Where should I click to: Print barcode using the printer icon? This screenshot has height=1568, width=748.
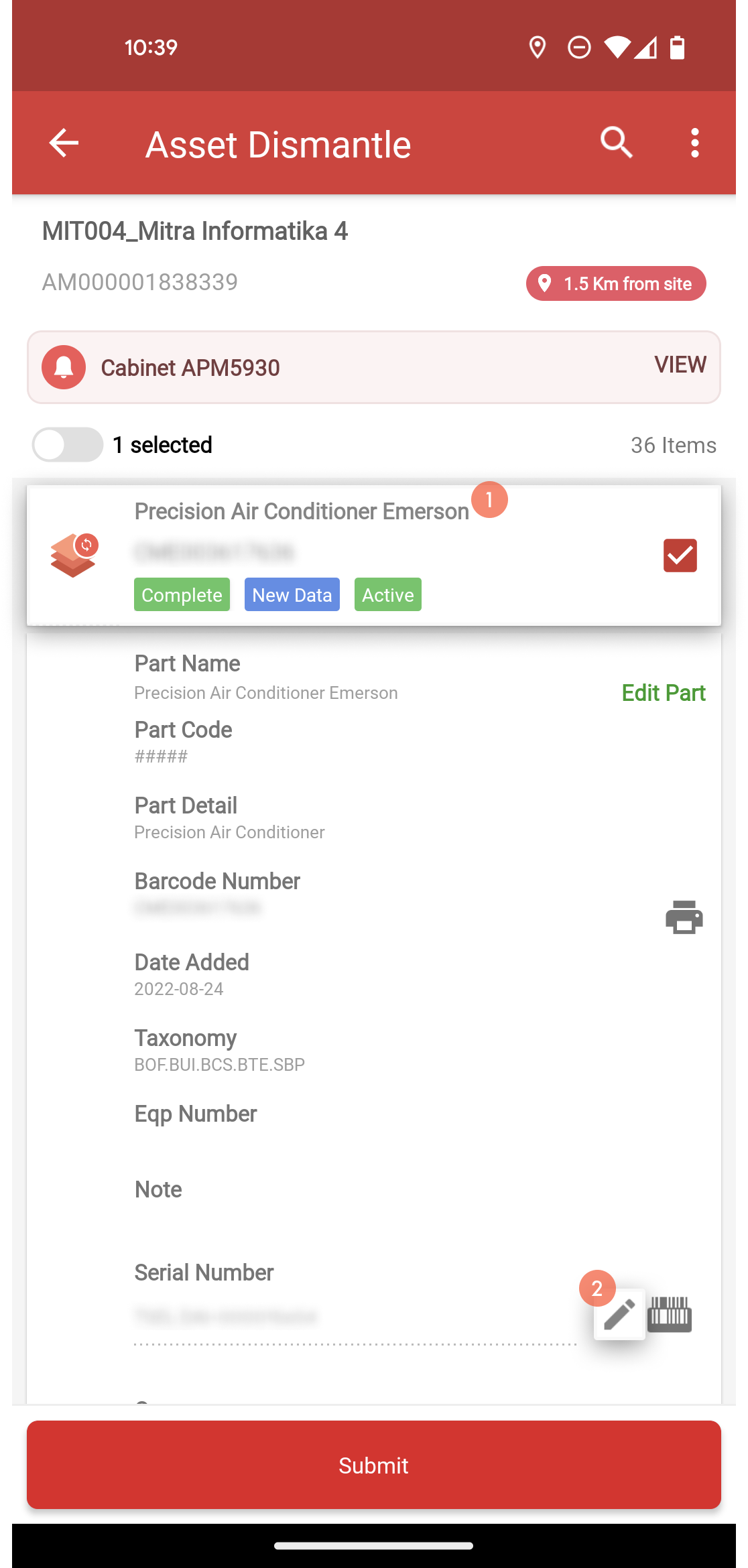[x=684, y=917]
